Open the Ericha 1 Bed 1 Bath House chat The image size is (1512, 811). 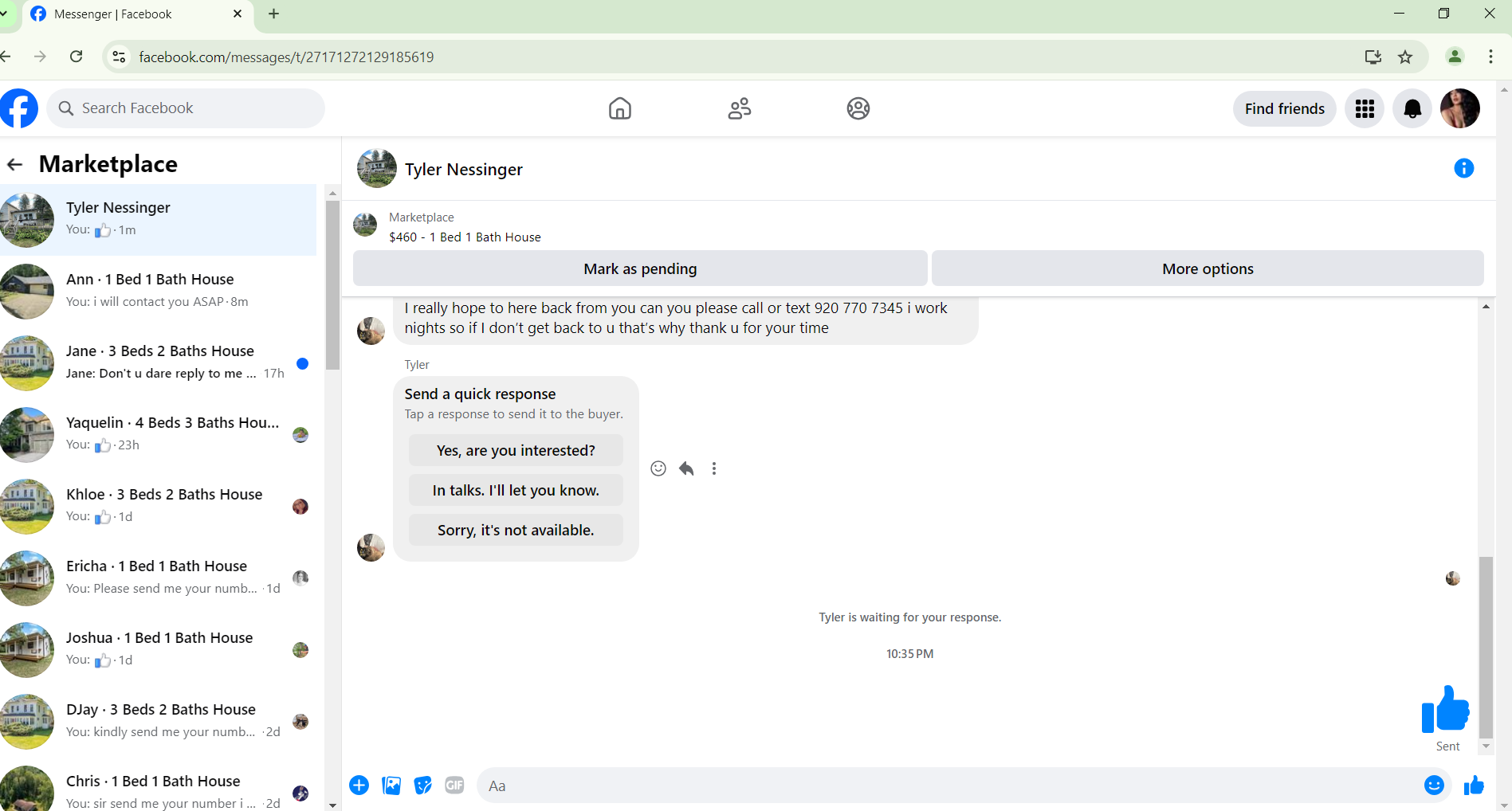pyautogui.click(x=158, y=578)
